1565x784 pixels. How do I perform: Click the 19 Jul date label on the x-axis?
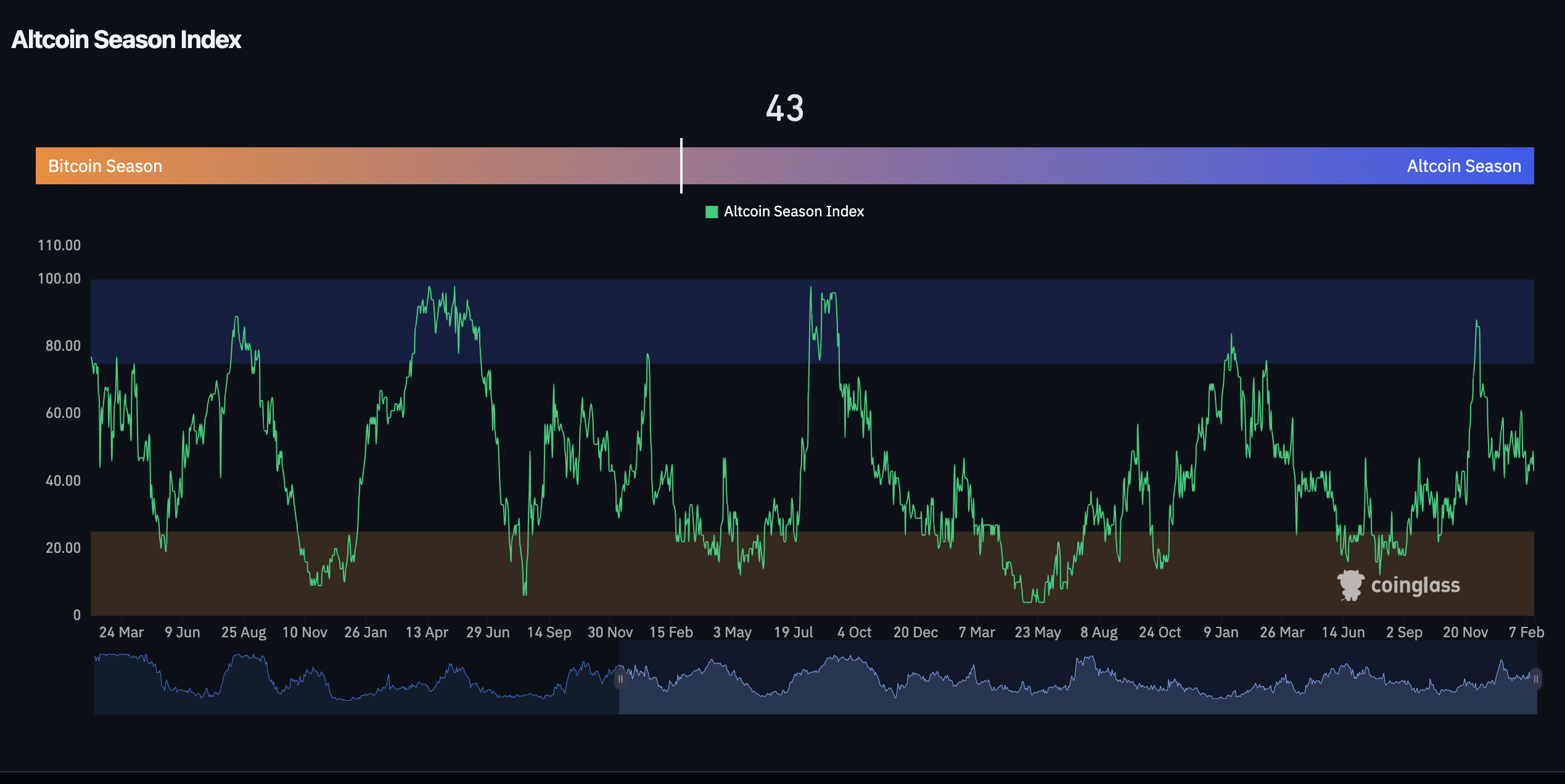click(793, 632)
